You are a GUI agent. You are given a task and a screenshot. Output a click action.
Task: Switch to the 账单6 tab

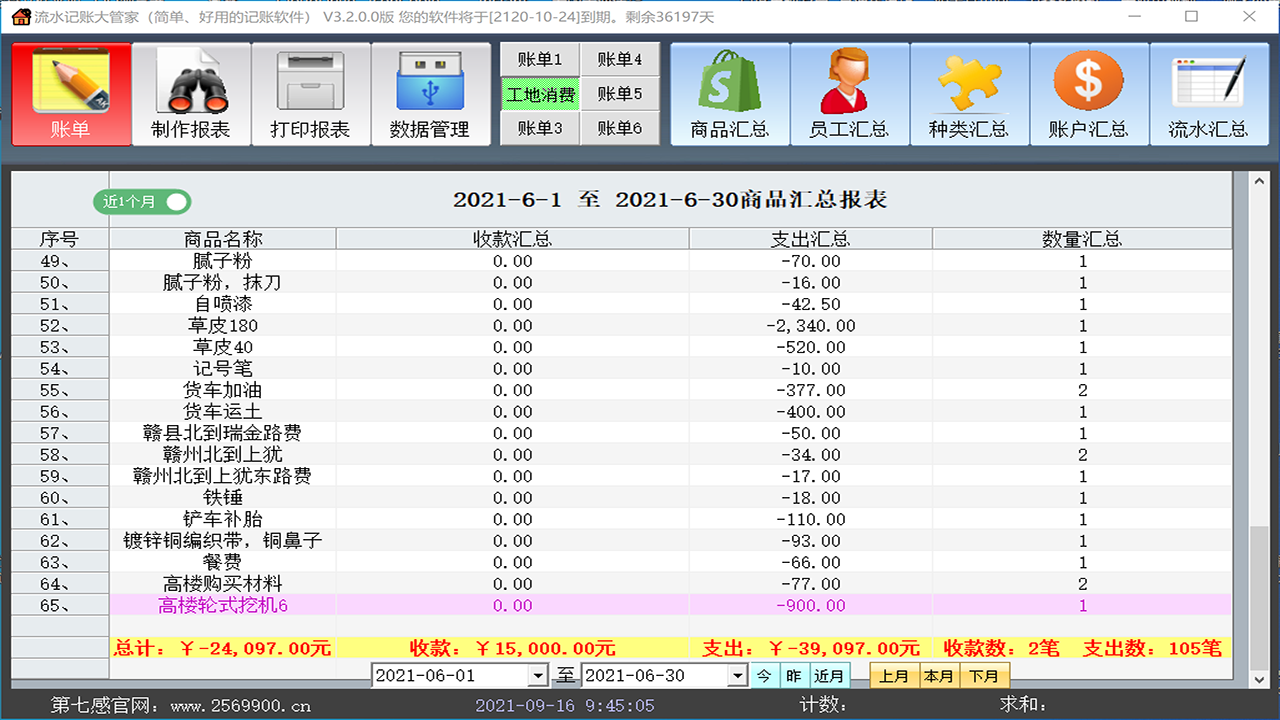point(620,128)
